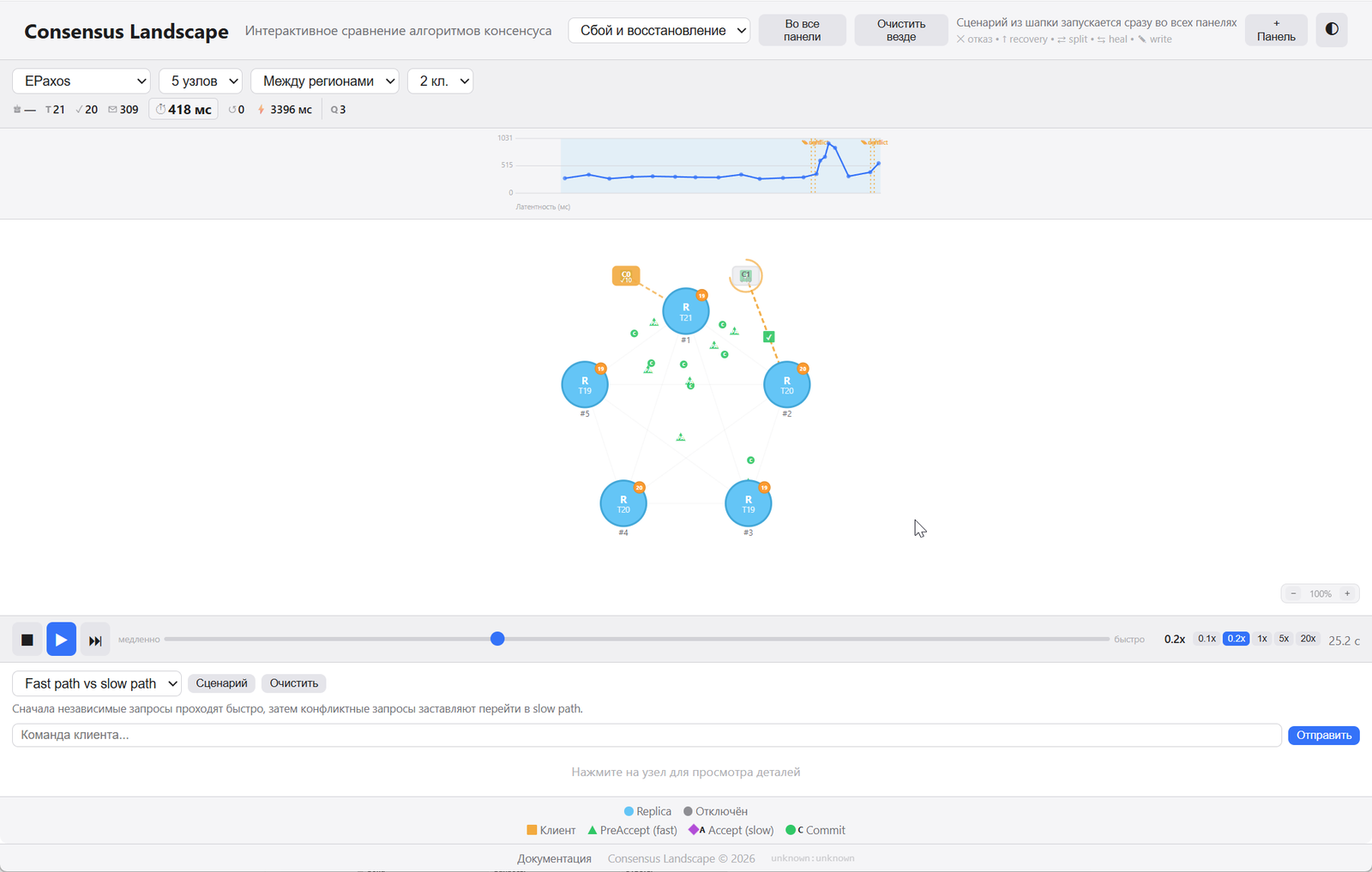Click replica node #3

(x=749, y=503)
